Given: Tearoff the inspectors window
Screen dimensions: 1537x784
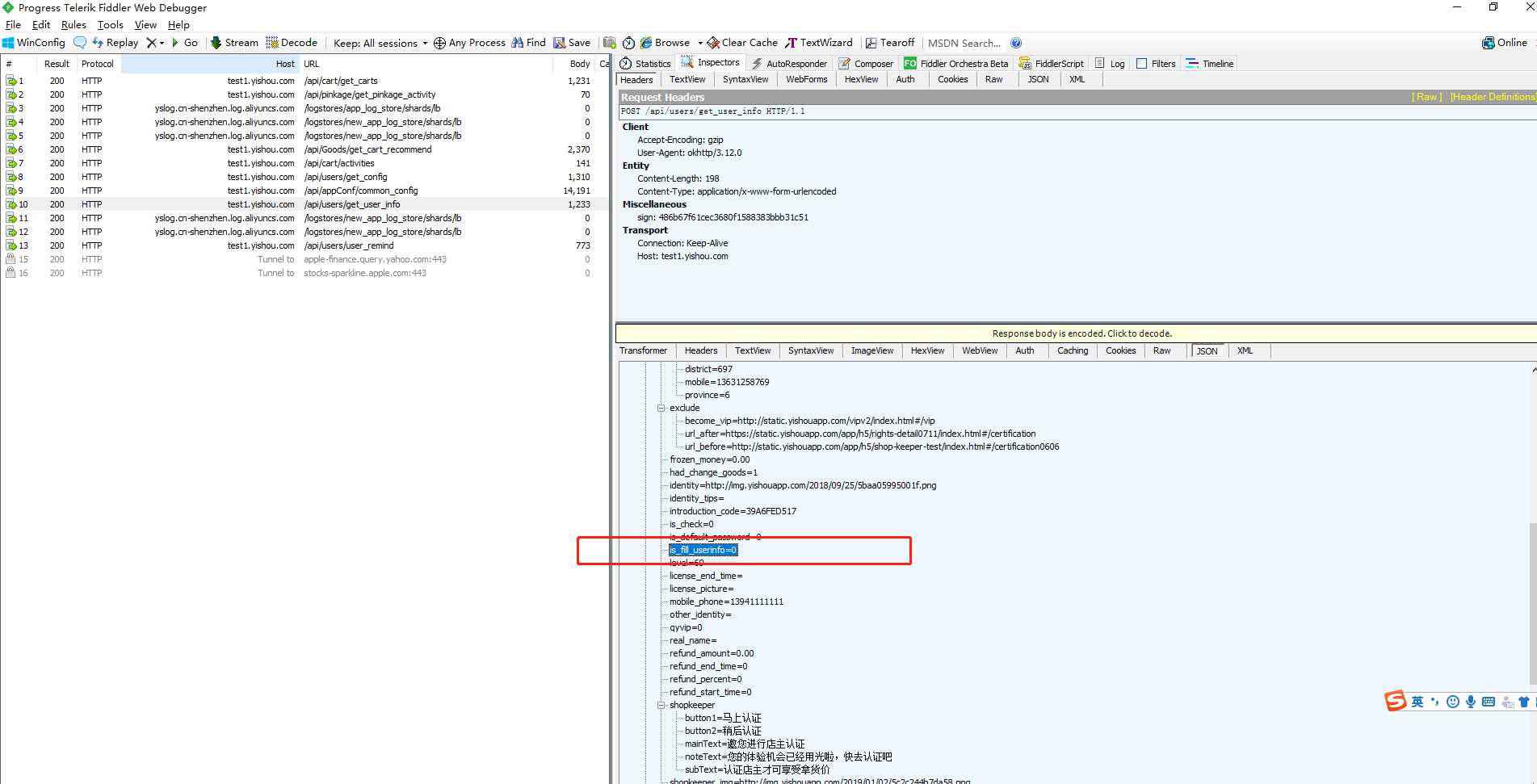Looking at the screenshot, I should [890, 43].
